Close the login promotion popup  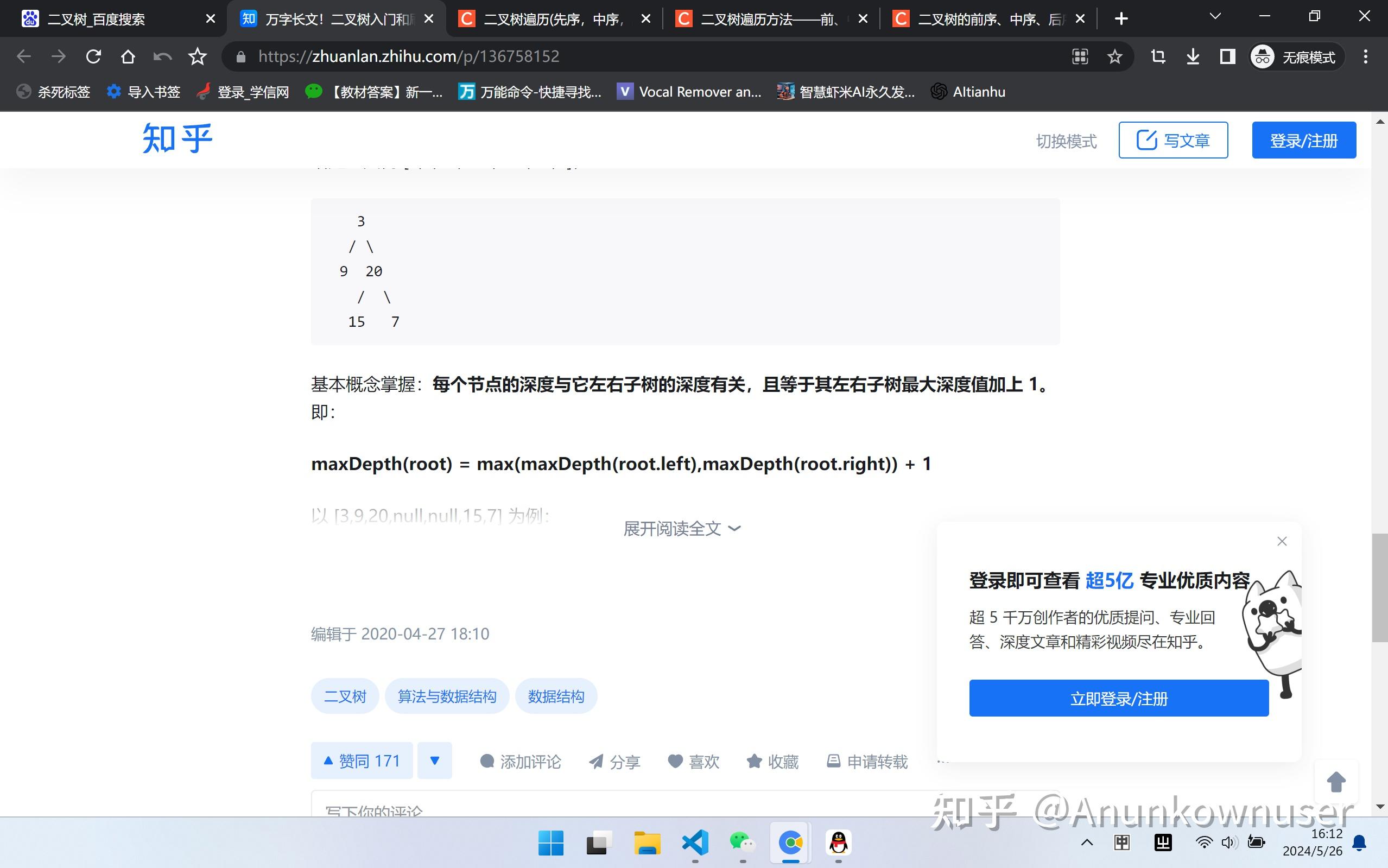point(1282,541)
